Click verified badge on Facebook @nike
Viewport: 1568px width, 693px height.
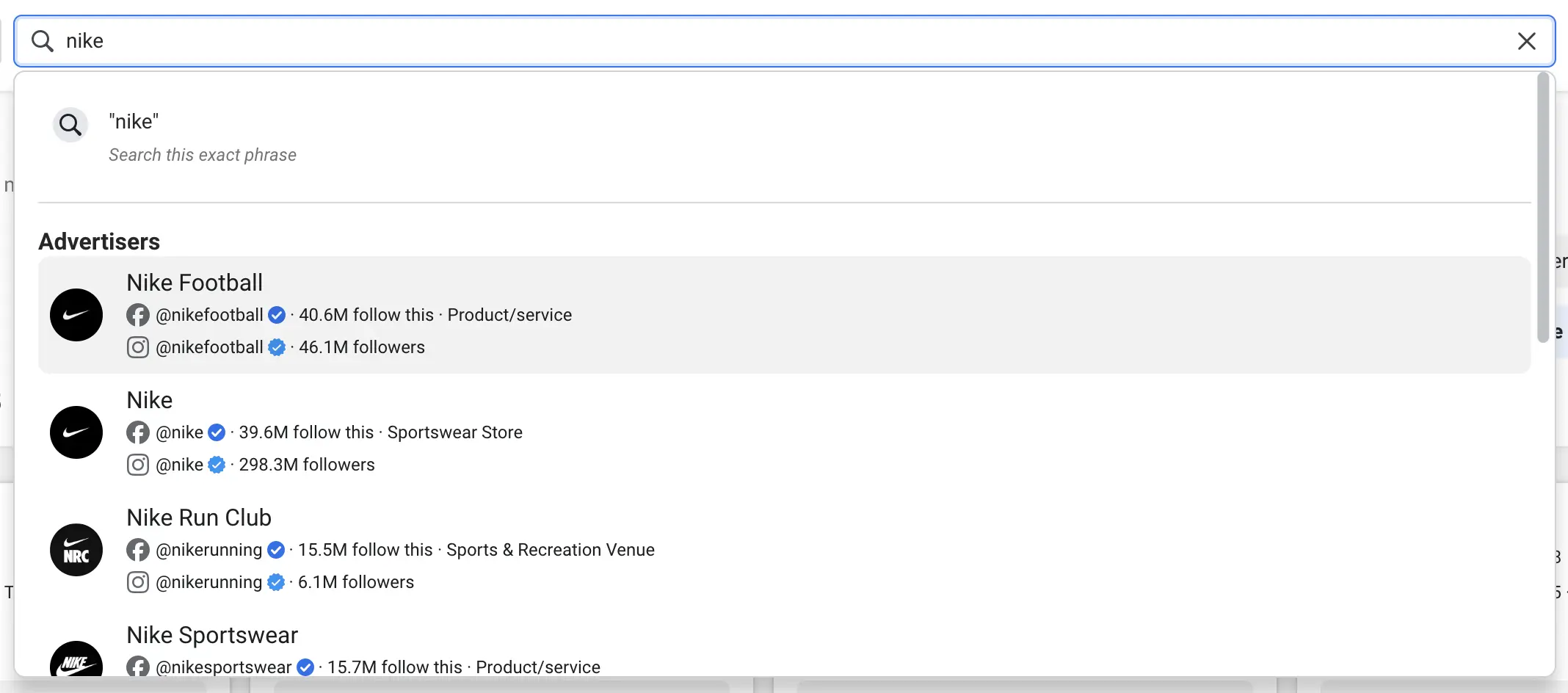[217, 432]
